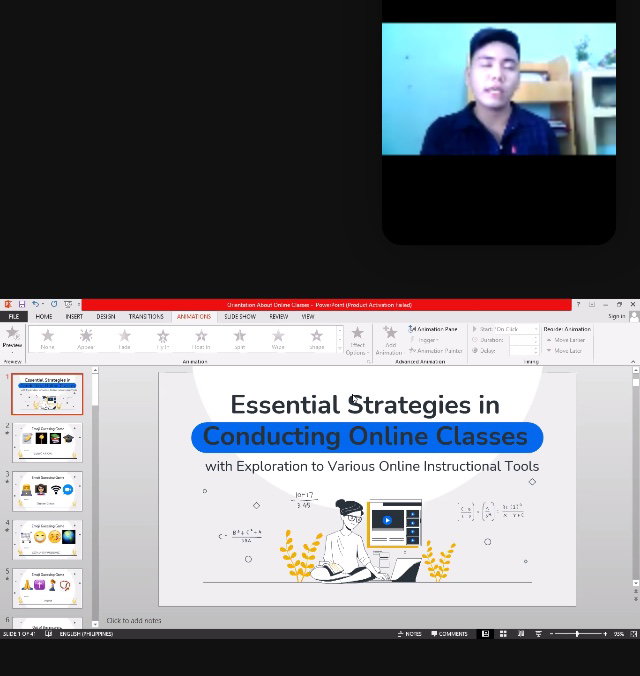The height and width of the screenshot is (676, 640).
Task: Click the PowerPoint app icon in title bar
Action: click(x=8, y=304)
